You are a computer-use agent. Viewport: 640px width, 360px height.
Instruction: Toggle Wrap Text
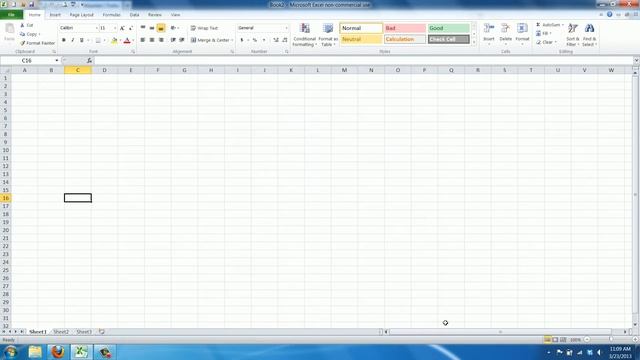(x=204, y=28)
